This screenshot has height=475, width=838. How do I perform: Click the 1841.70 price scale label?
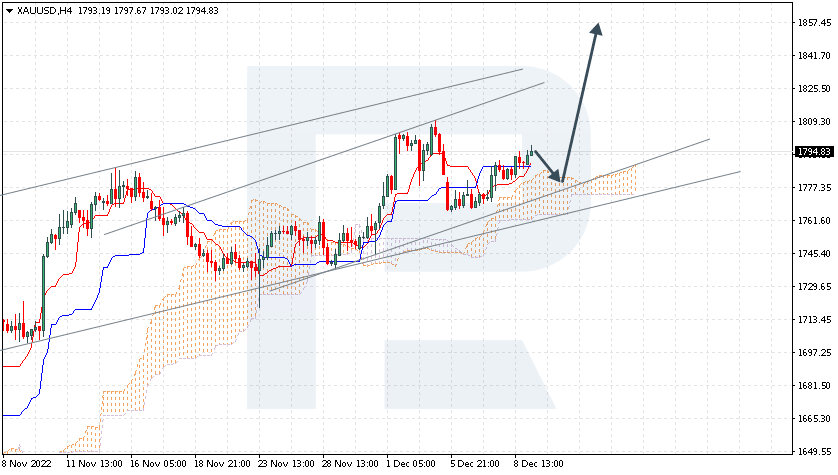coord(814,56)
